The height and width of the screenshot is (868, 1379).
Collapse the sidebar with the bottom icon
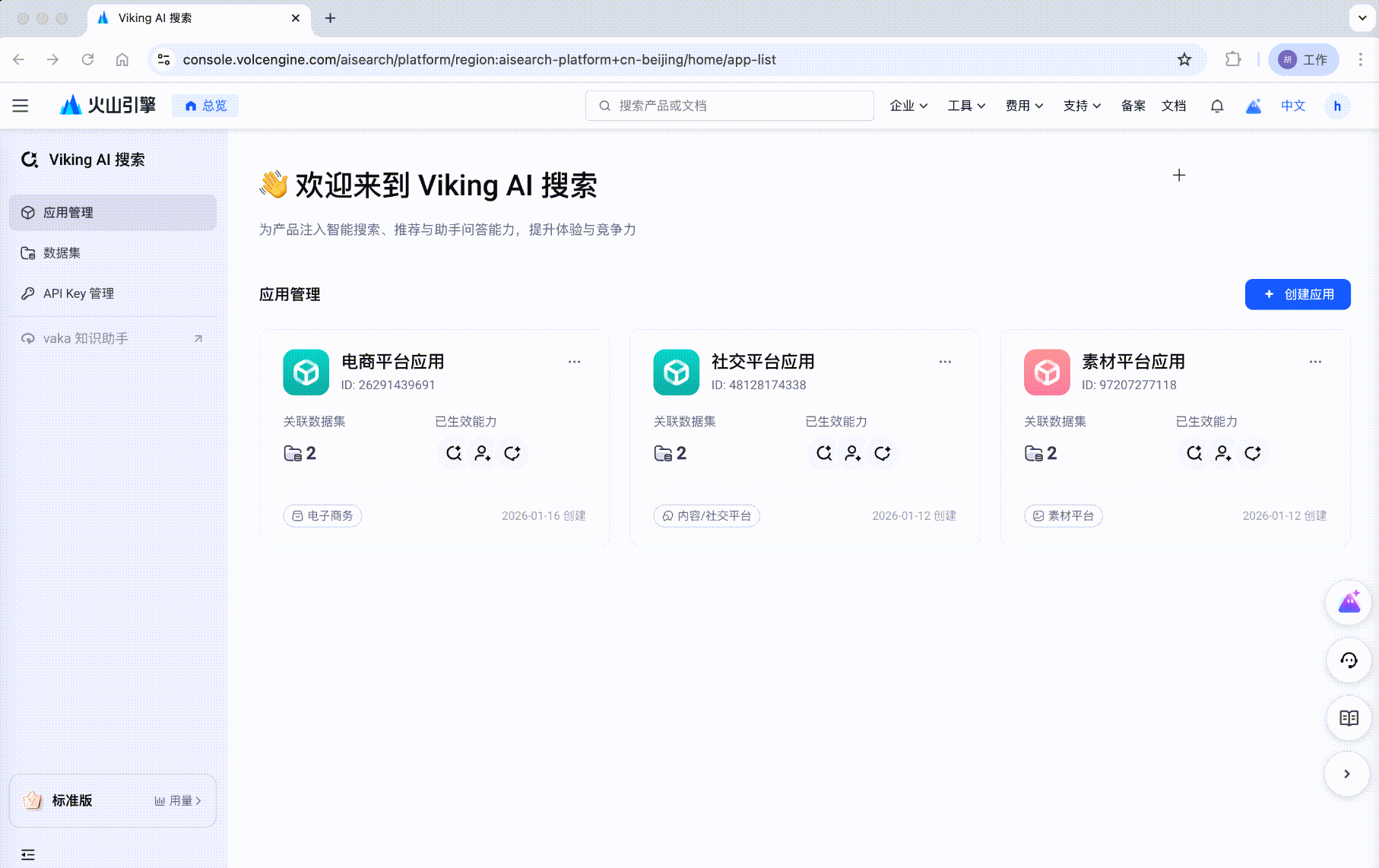pos(28,854)
